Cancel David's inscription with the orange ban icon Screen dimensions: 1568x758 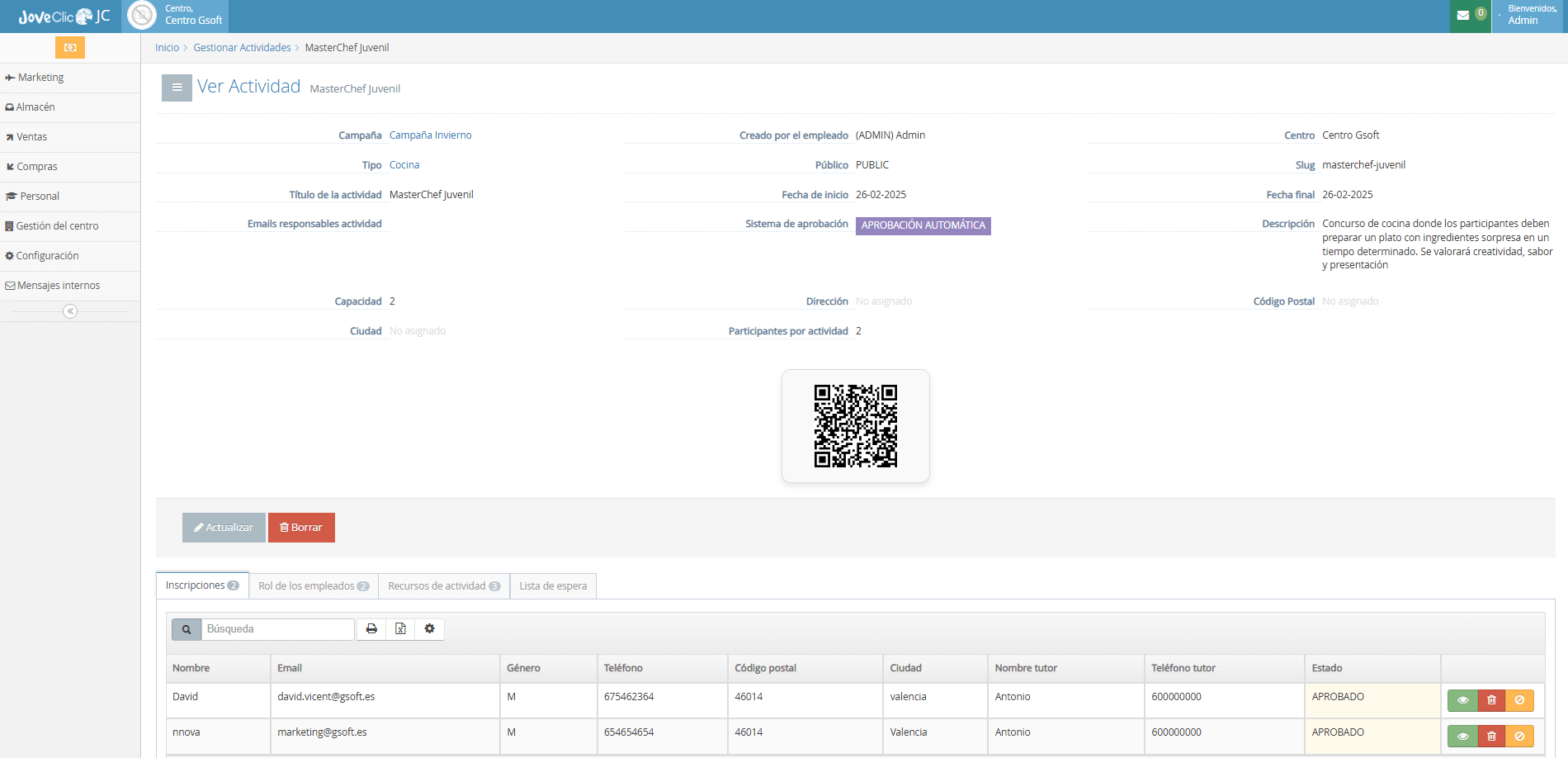coord(1519,700)
